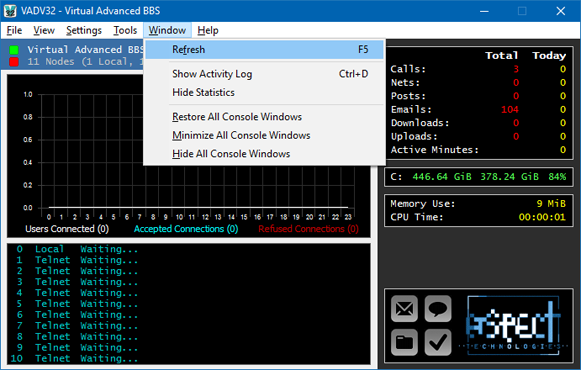Choose Minimize All Console Windows

(265, 136)
